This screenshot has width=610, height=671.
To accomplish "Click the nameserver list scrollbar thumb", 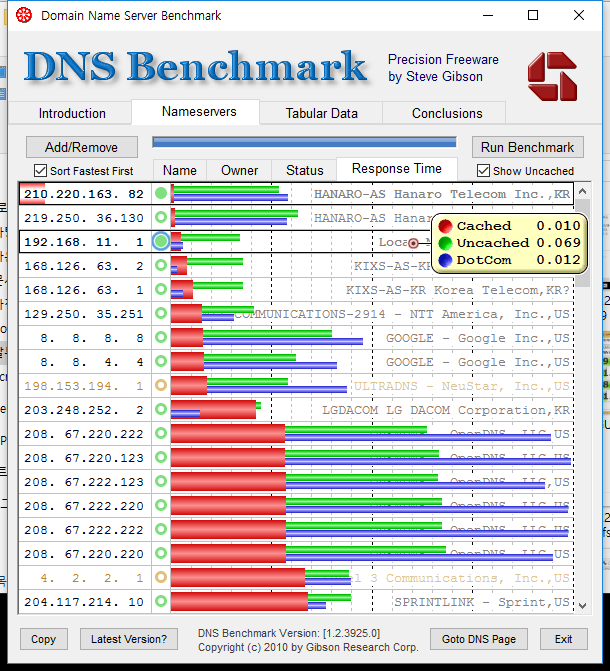I will 582,243.
